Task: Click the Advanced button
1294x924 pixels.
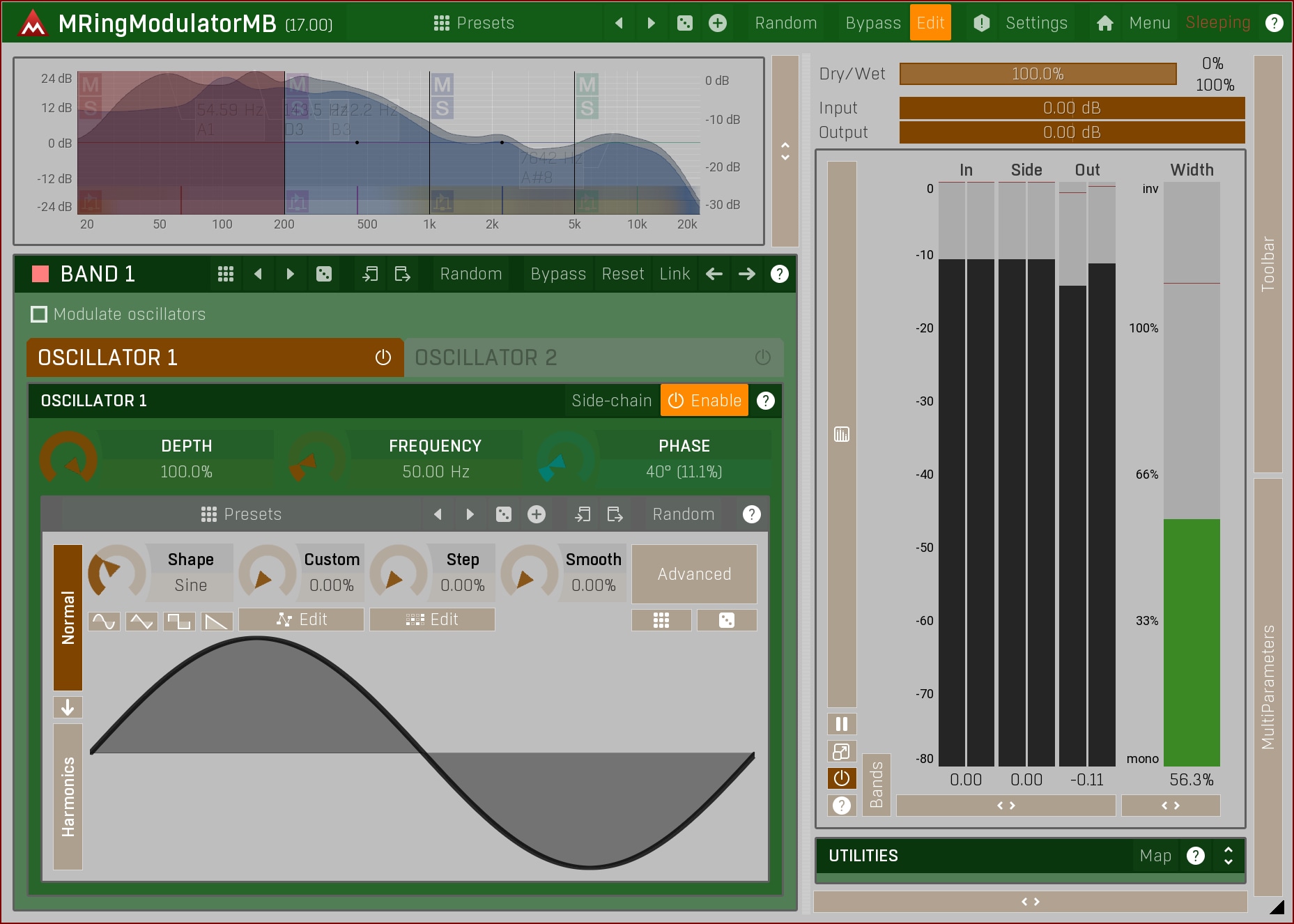Action: coord(694,574)
